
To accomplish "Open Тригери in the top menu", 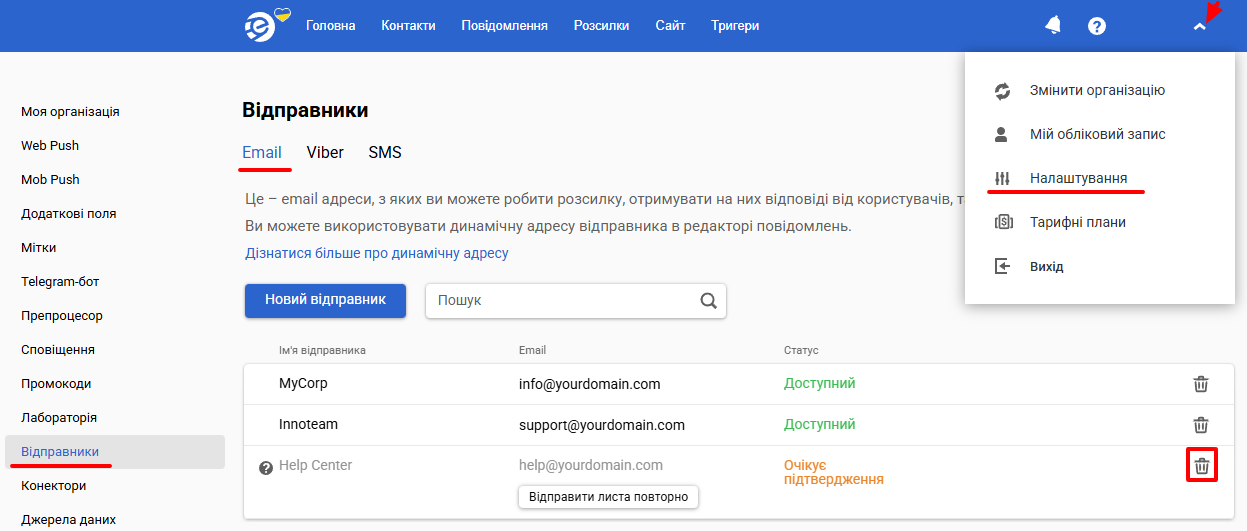I will tap(735, 26).
